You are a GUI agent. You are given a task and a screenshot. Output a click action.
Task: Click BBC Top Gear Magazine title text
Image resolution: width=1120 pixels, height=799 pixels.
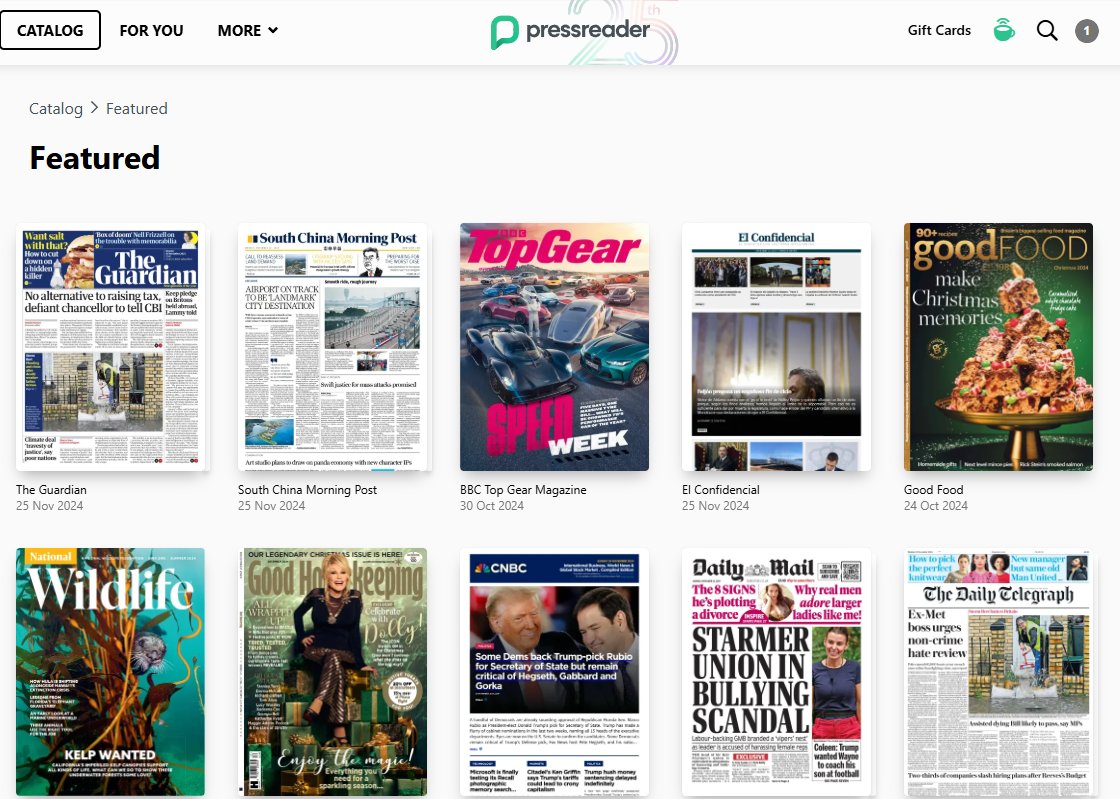tap(523, 490)
